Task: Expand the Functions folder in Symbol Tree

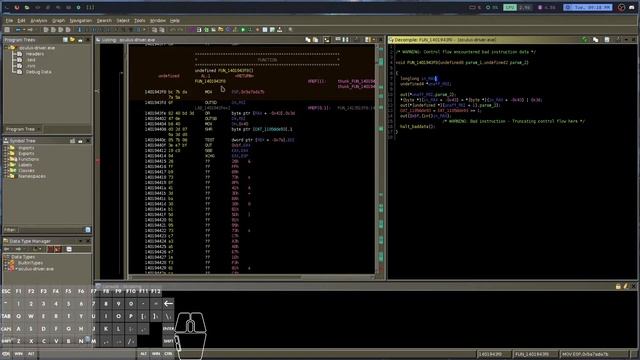Action: (6, 159)
